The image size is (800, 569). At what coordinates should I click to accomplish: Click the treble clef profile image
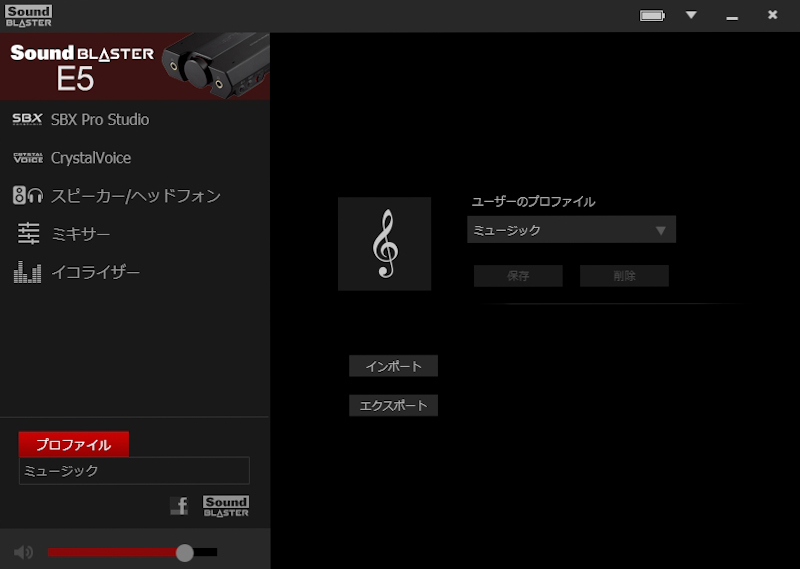[x=385, y=244]
